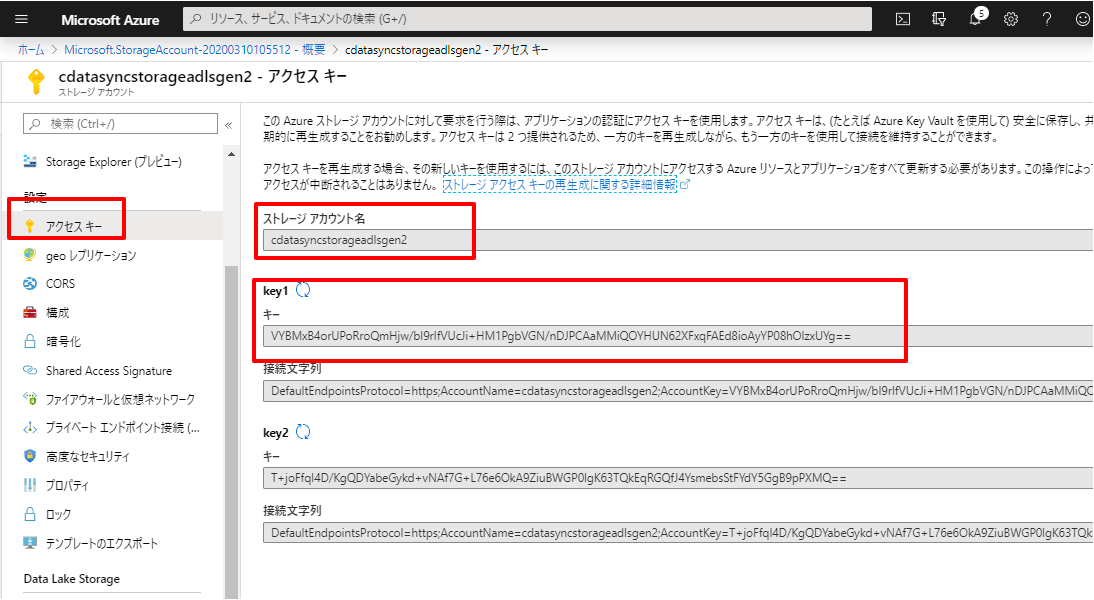Select the key1 key value field
The width and height of the screenshot is (1094, 600).
677,336
